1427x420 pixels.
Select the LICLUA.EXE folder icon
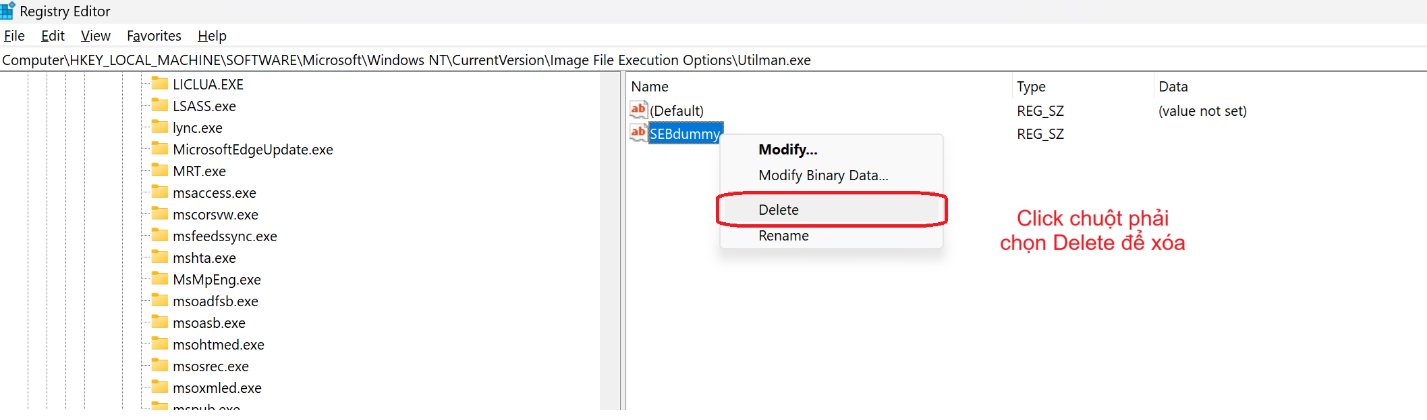tap(159, 84)
